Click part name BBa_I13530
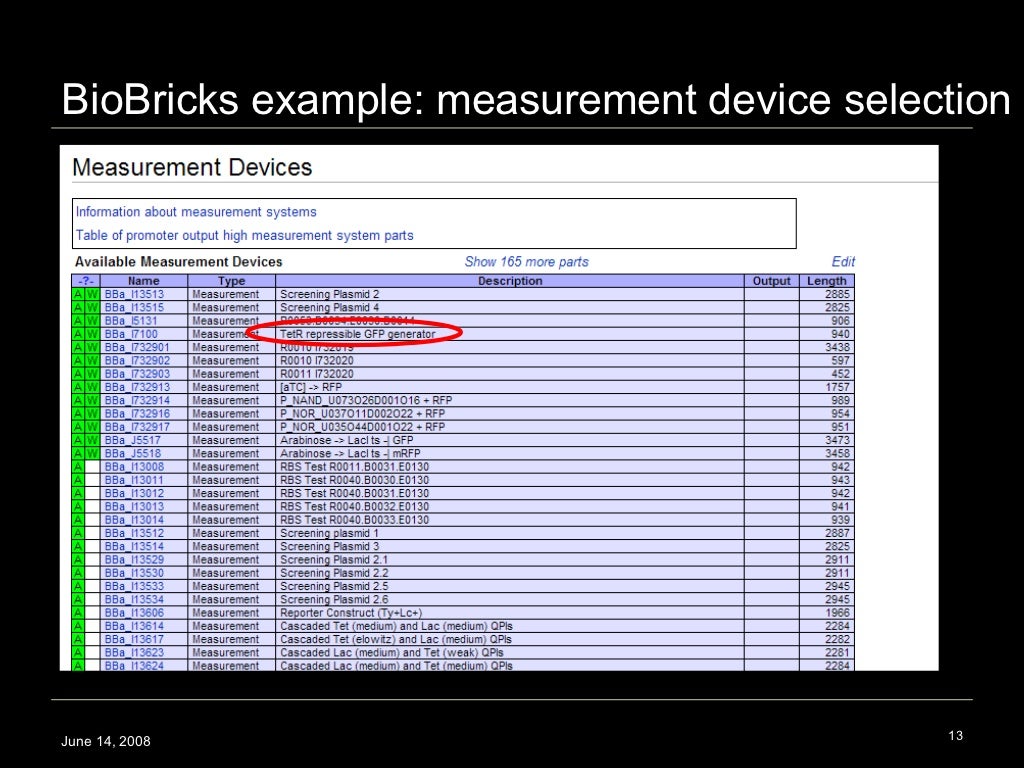Screen dimensions: 1024x768 click(x=135, y=573)
